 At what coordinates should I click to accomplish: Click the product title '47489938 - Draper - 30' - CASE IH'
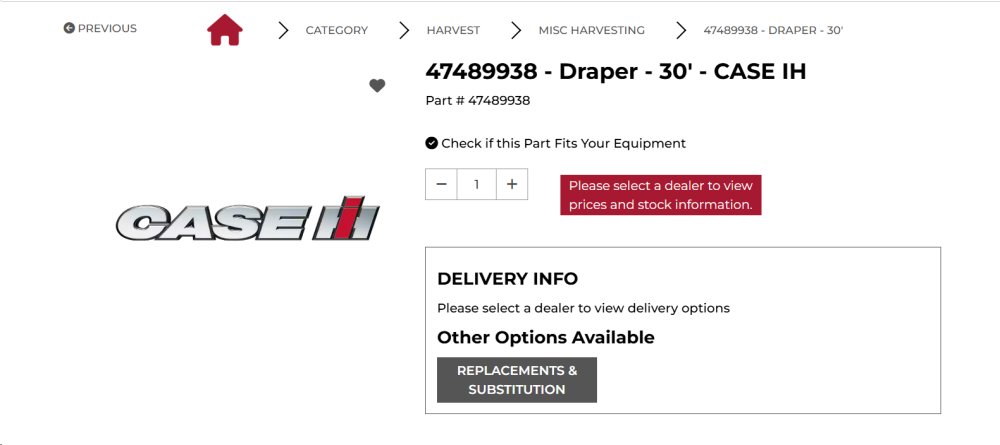[x=615, y=71]
